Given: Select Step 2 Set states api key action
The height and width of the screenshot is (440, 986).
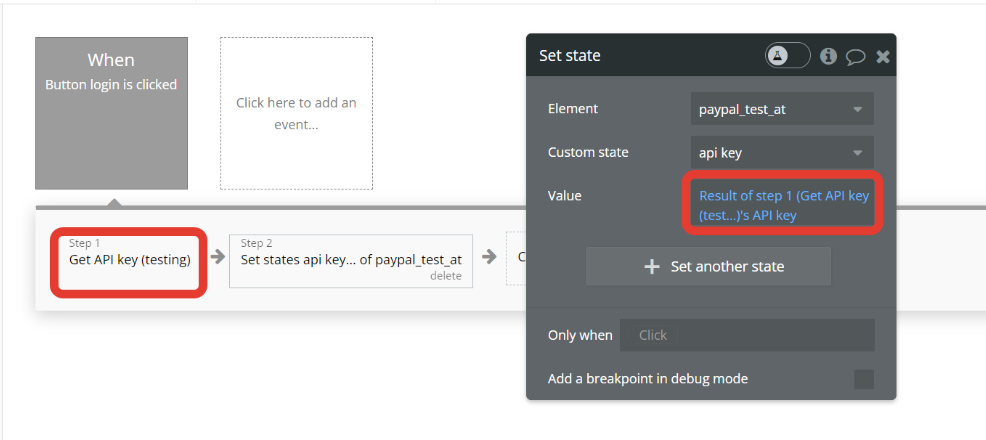Looking at the screenshot, I should point(350,259).
